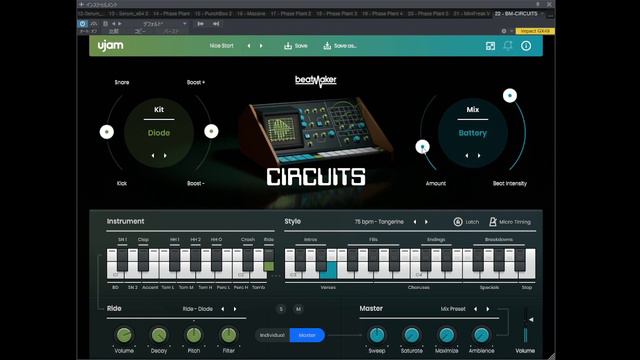Screen dimensions: 640x360
Task: Click the Beat Intensity slider handle
Action: click(510, 96)
